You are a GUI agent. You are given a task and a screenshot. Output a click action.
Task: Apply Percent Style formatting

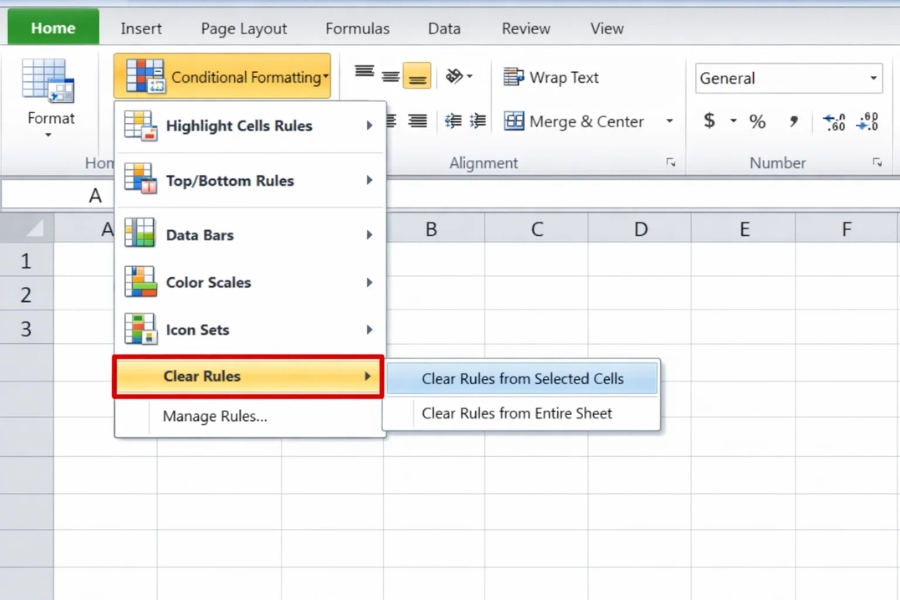tap(757, 121)
